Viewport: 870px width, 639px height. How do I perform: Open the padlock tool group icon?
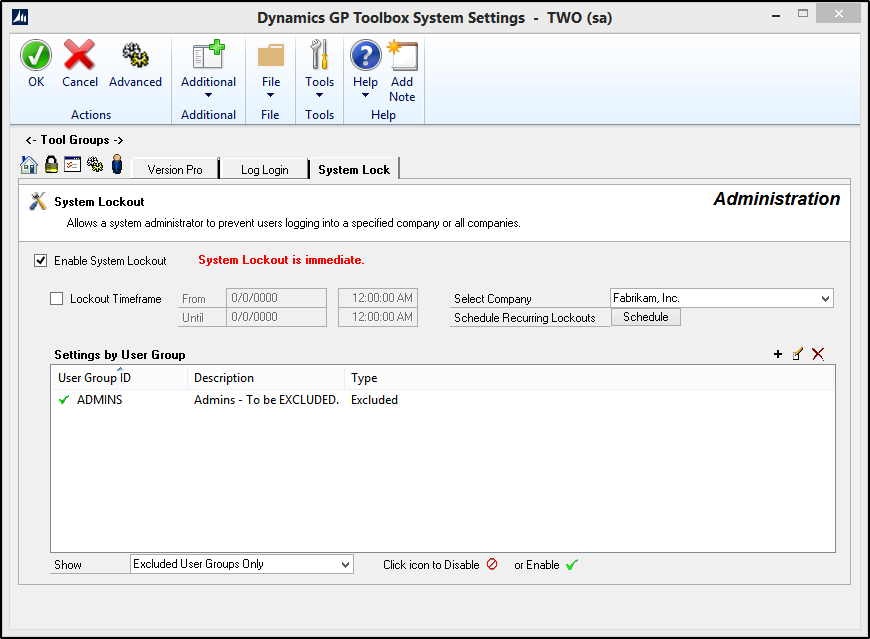[x=51, y=164]
